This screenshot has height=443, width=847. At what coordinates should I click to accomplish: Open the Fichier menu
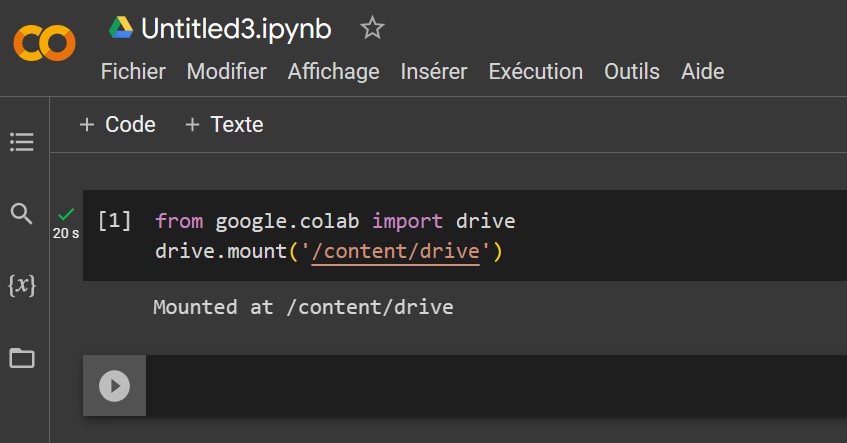point(133,71)
